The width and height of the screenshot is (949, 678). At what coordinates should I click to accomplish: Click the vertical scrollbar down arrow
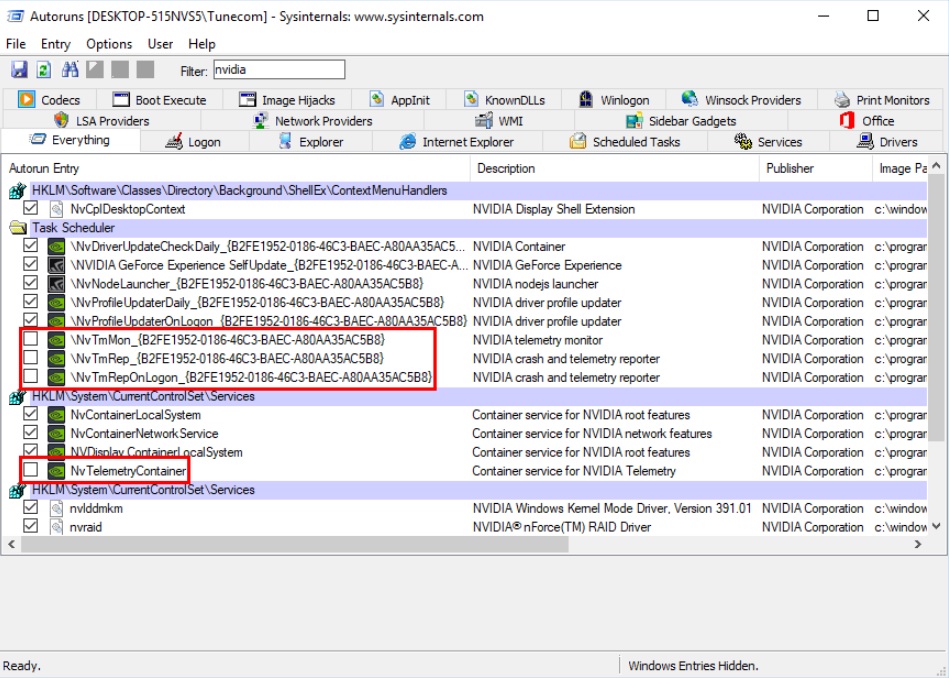(x=936, y=527)
